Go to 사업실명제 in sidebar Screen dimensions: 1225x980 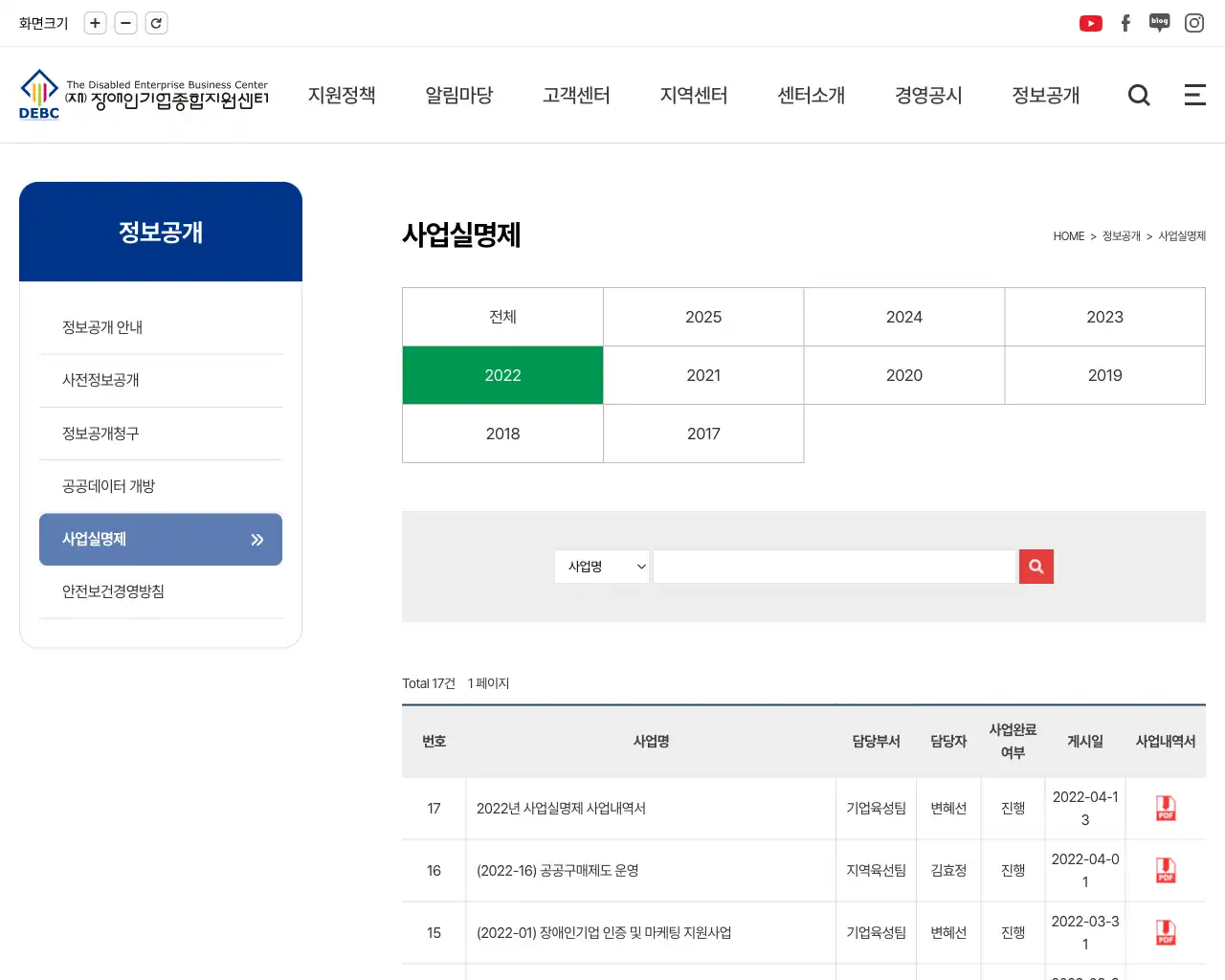(161, 540)
